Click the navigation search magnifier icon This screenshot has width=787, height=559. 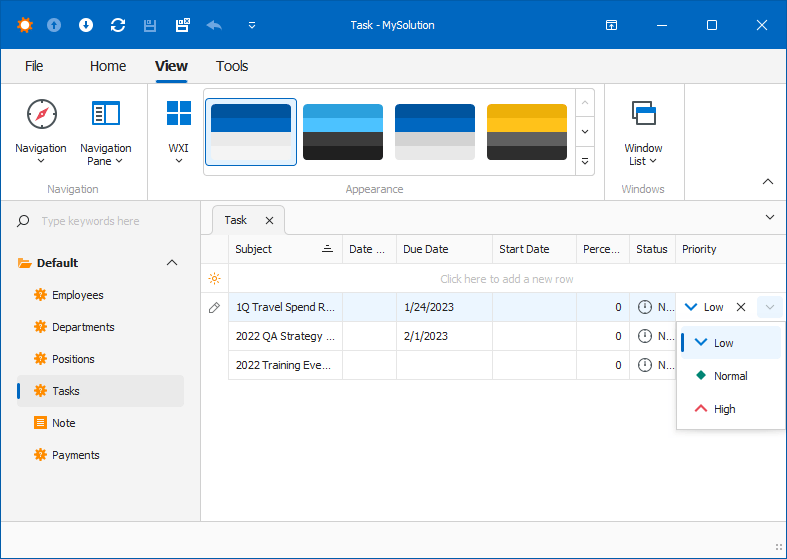point(23,221)
